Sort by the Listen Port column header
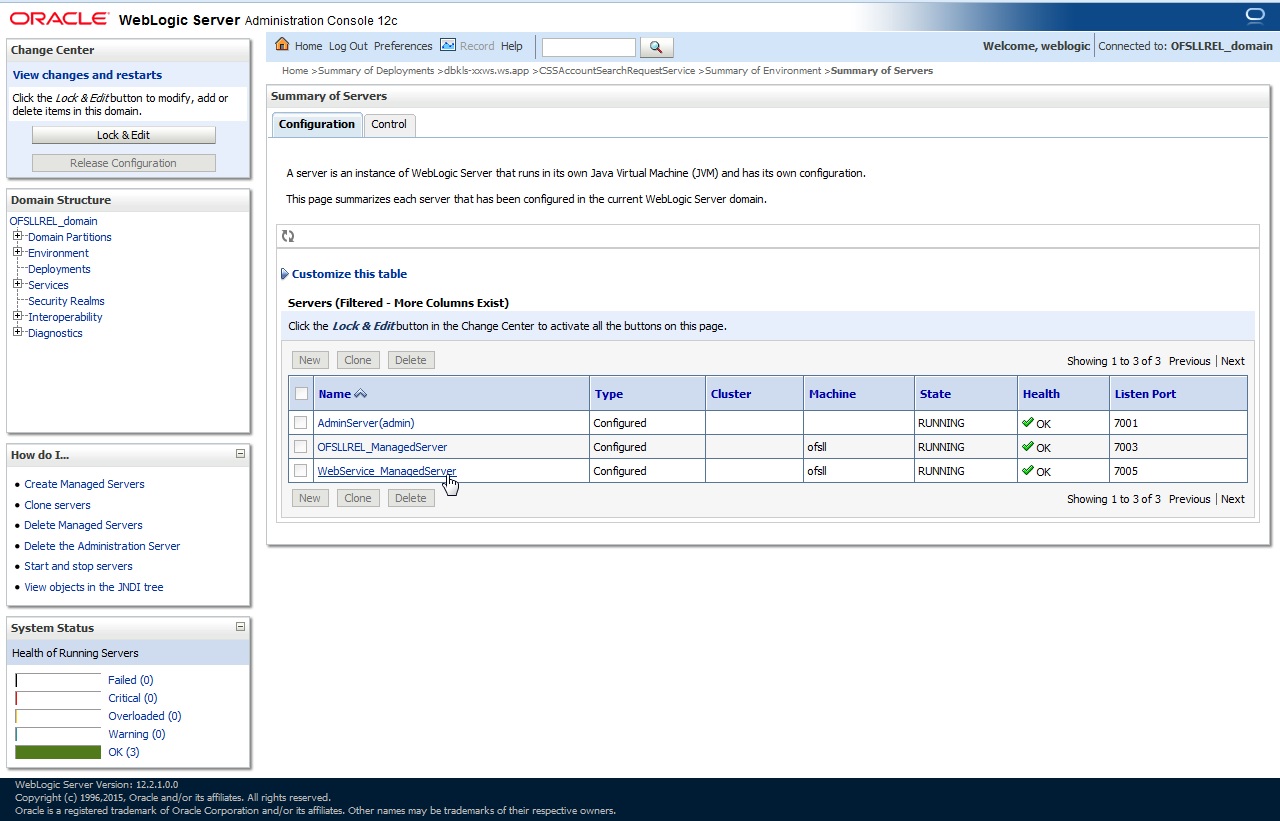This screenshot has width=1280, height=821. click(x=1145, y=394)
